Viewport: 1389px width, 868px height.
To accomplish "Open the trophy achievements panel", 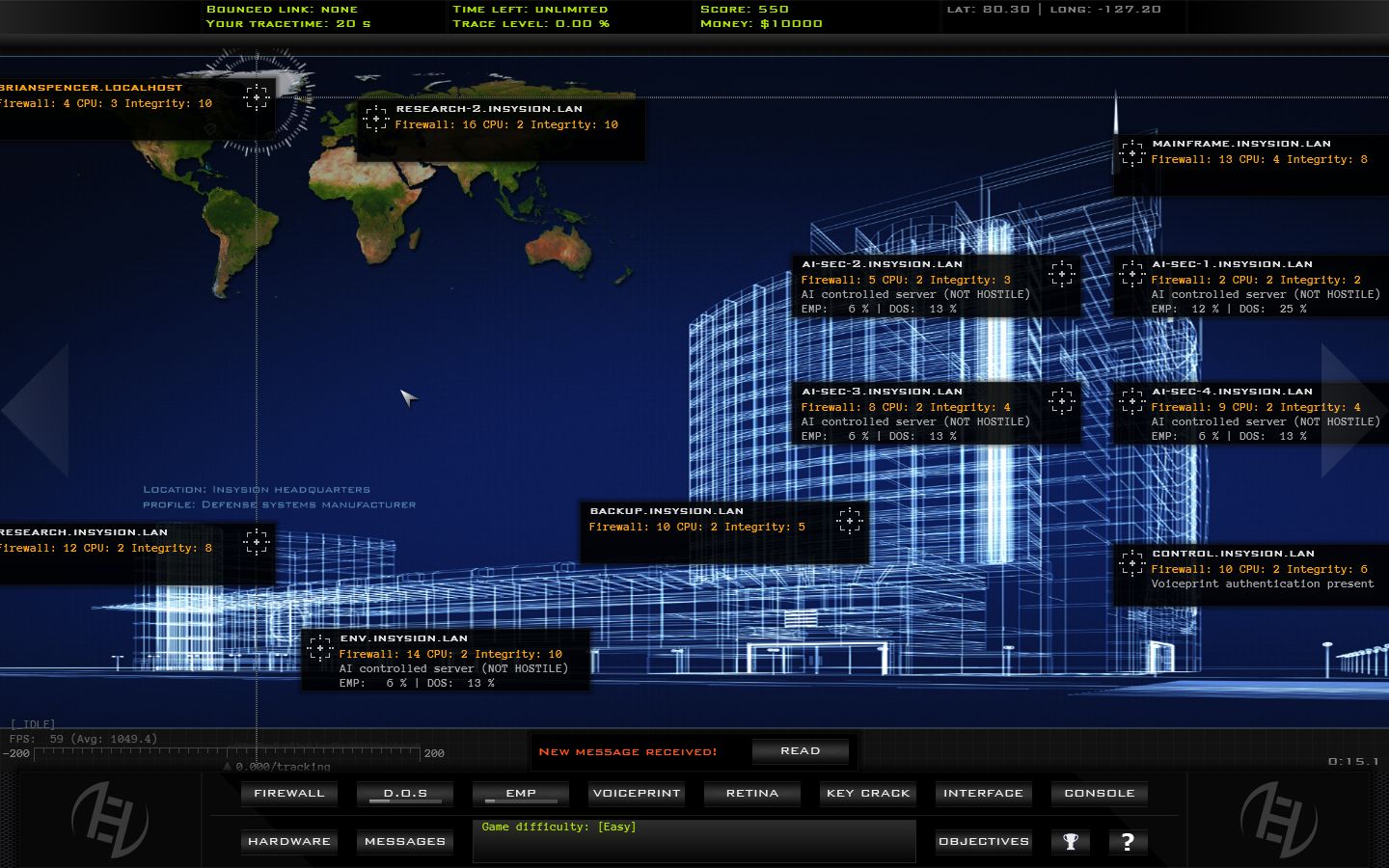I will 1071,841.
